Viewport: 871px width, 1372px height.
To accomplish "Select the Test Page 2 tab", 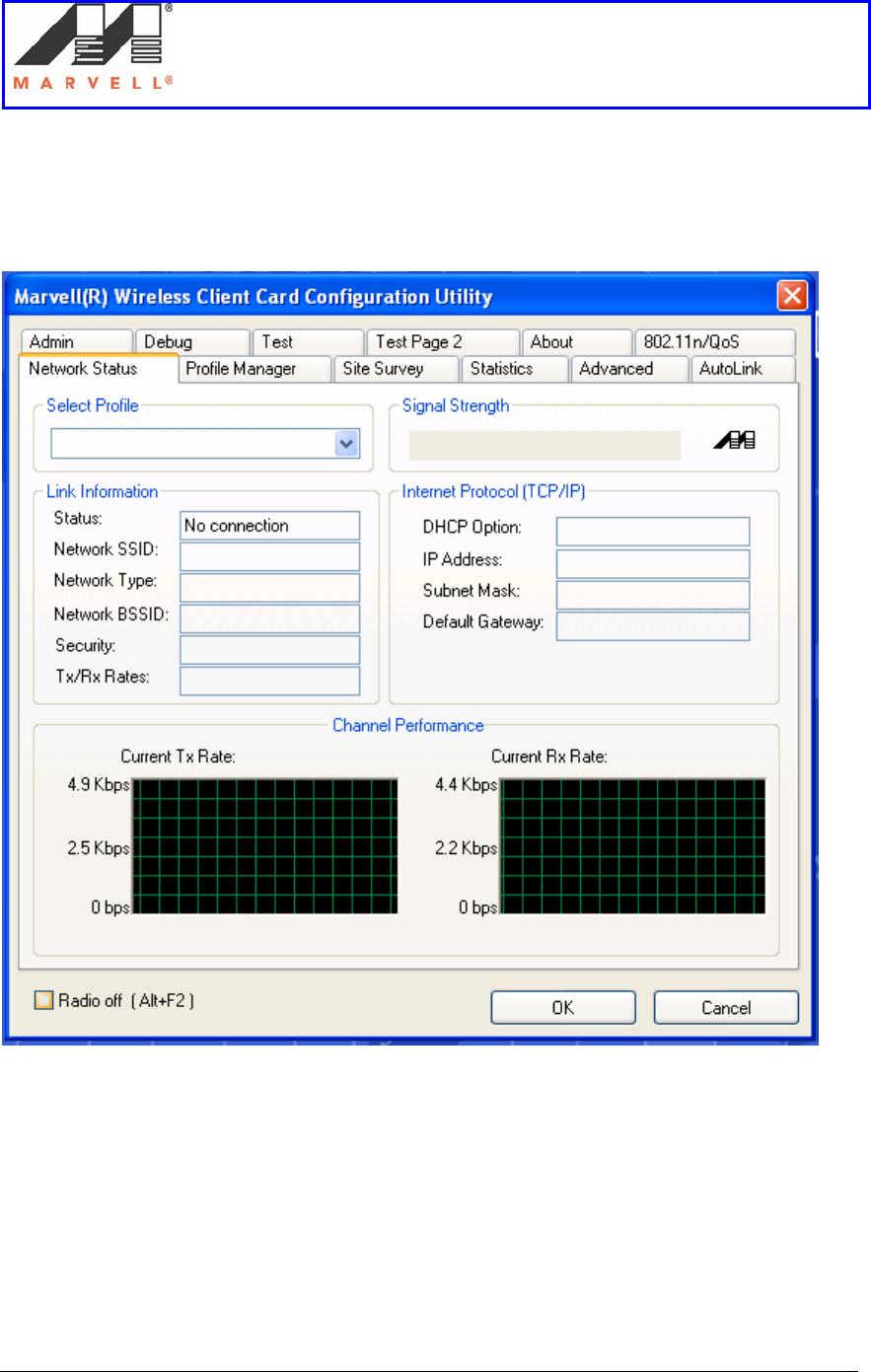I will coord(442,341).
